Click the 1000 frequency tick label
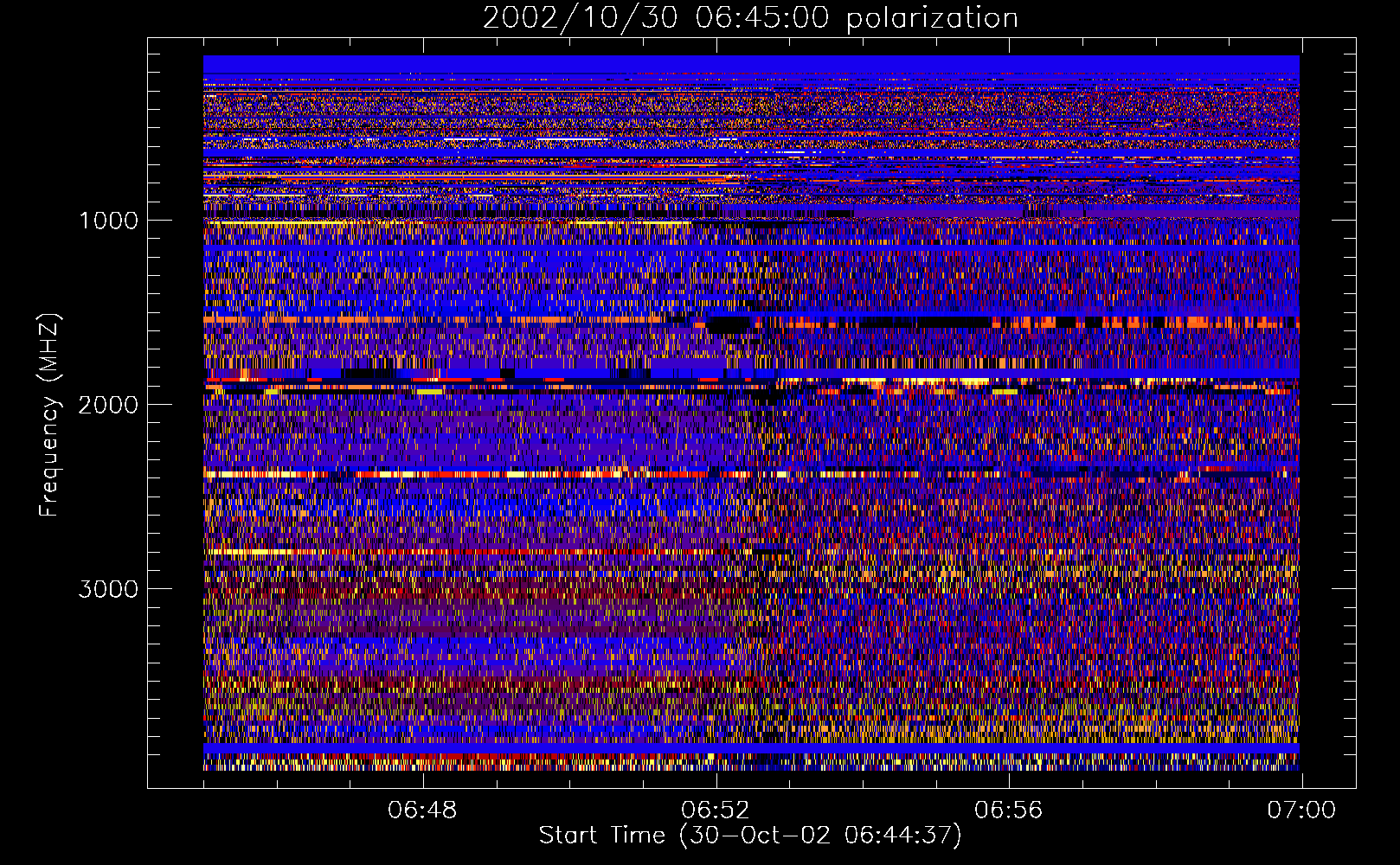 pos(108,221)
